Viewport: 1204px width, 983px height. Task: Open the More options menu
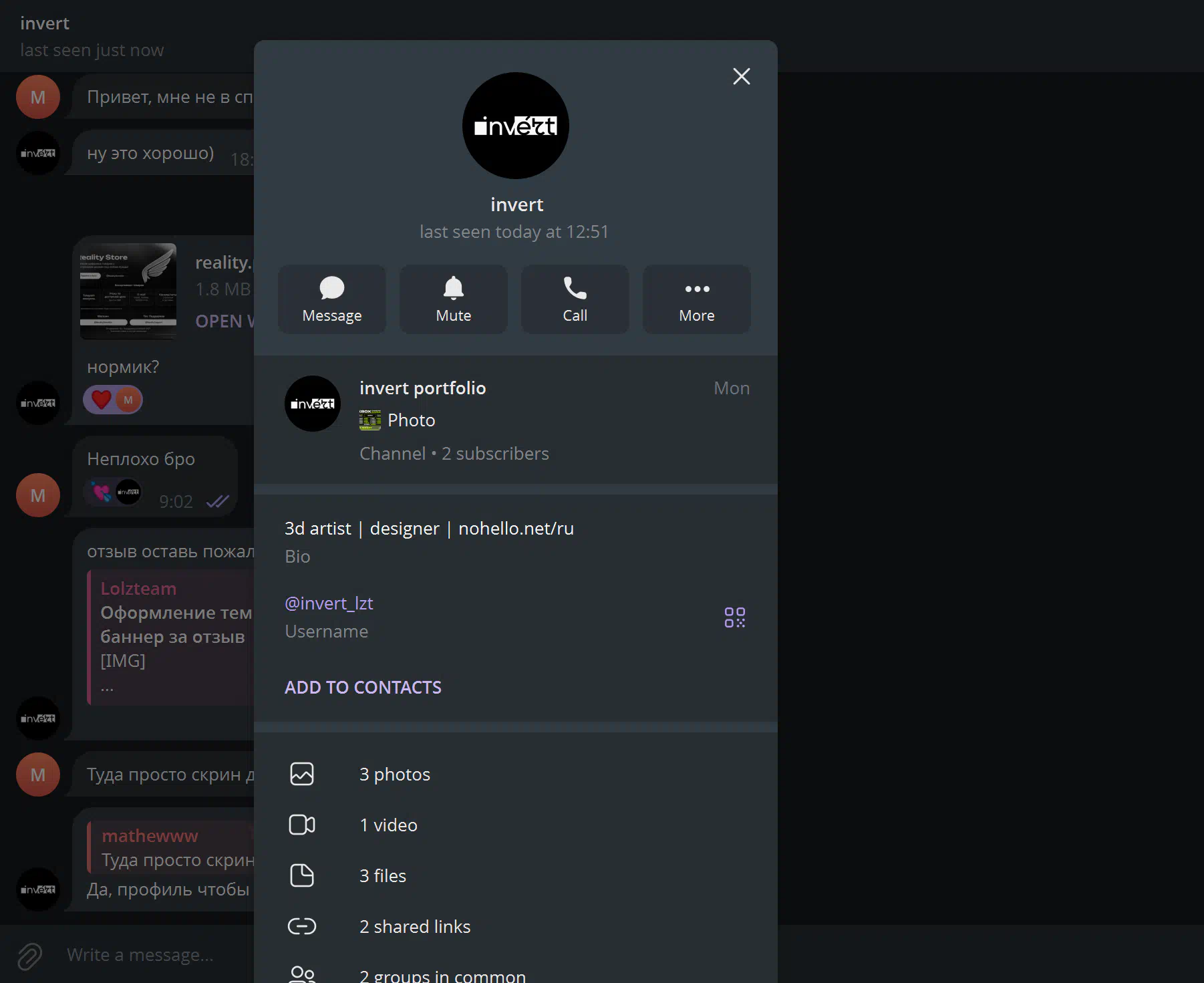697,299
